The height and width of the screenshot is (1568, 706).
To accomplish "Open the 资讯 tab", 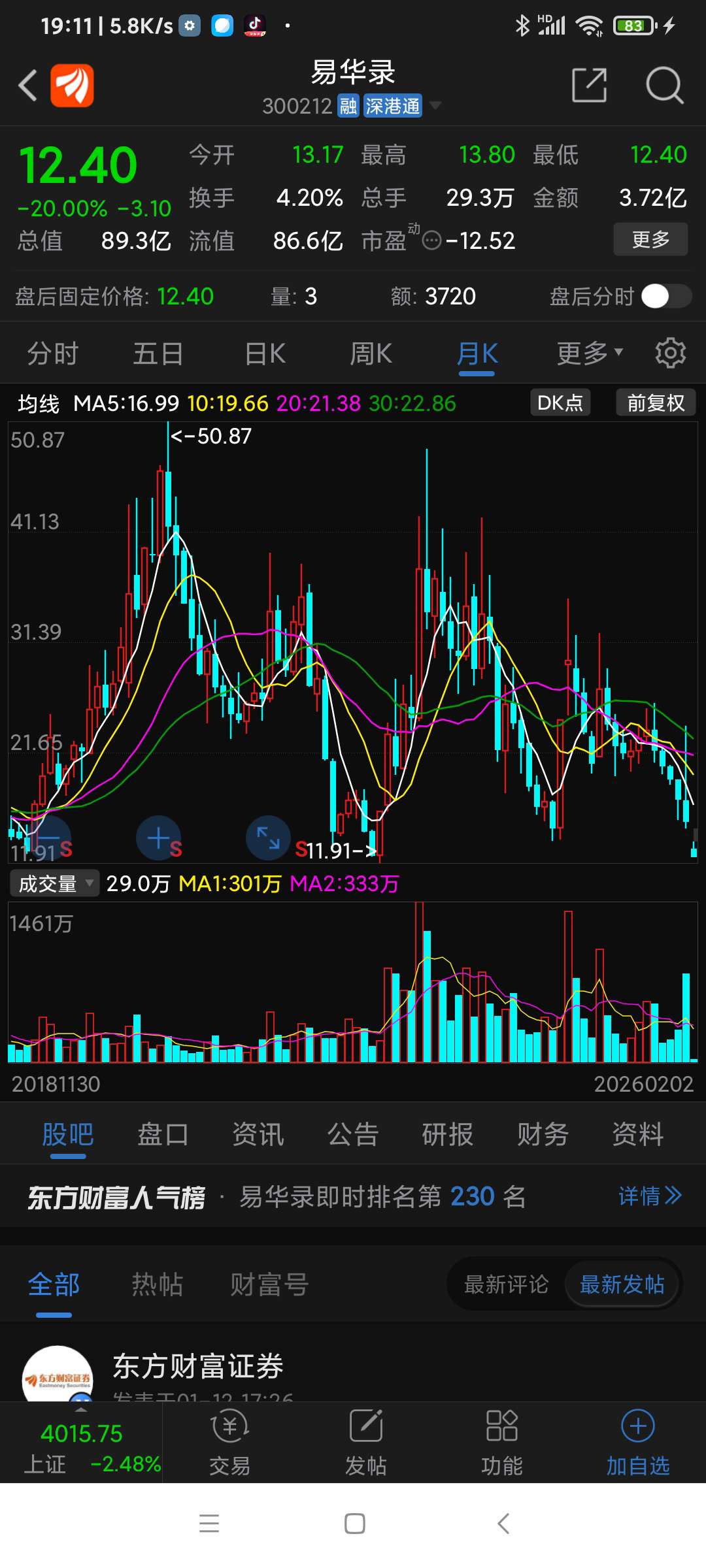I will 258,1134.
